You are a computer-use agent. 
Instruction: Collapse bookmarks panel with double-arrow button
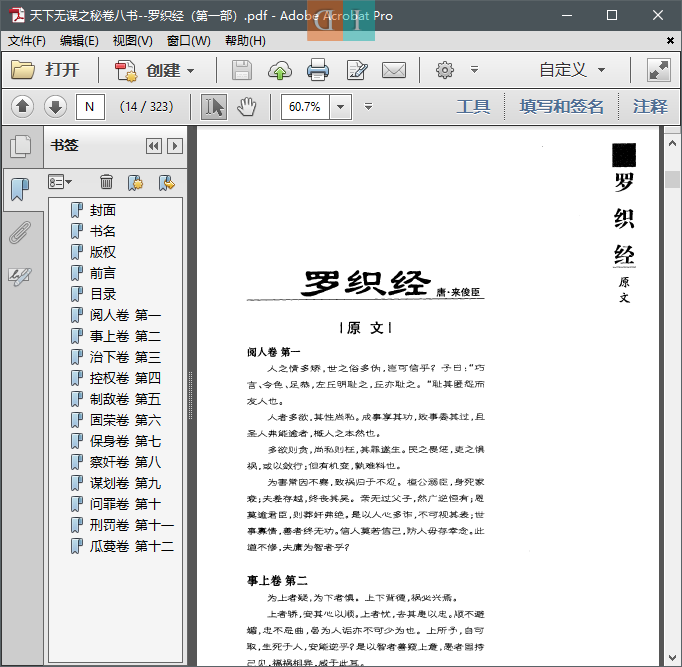[154, 146]
